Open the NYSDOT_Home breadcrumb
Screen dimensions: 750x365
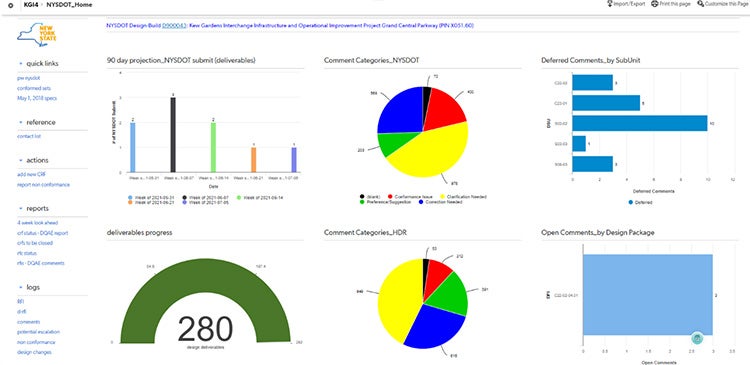69,5
